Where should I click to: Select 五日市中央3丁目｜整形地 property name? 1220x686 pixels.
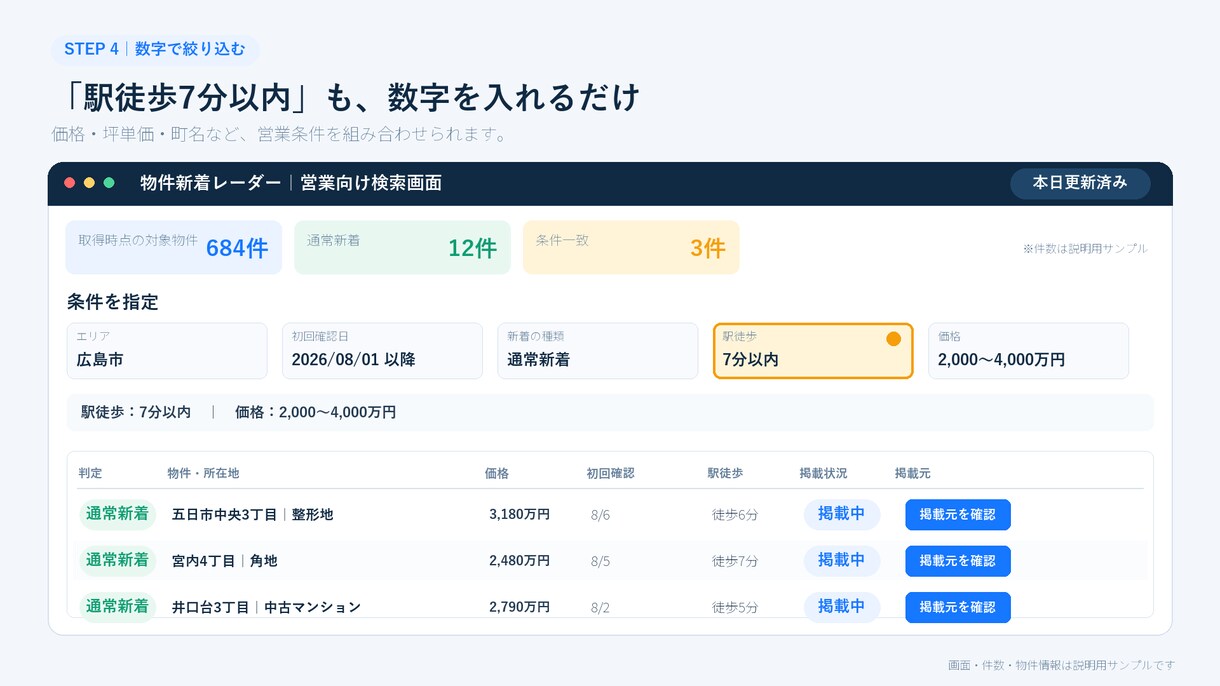click(x=253, y=515)
